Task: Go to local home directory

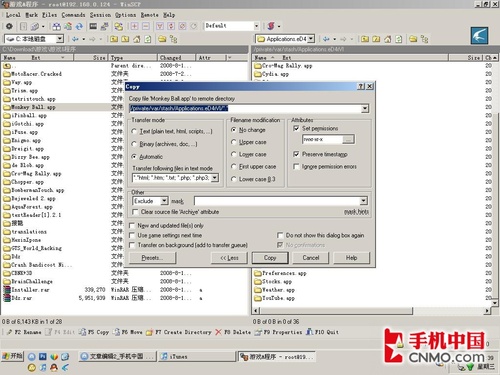Action: pyautogui.click(x=137, y=39)
